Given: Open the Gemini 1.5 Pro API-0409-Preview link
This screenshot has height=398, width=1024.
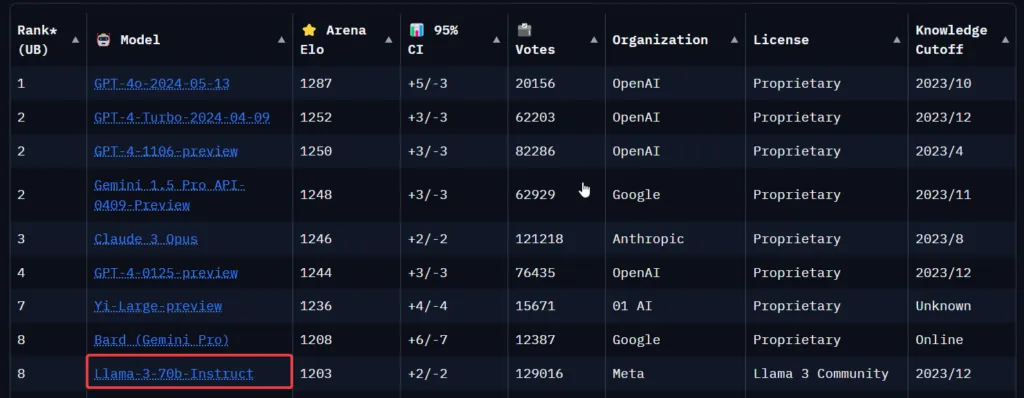Looking at the screenshot, I should point(170,195).
